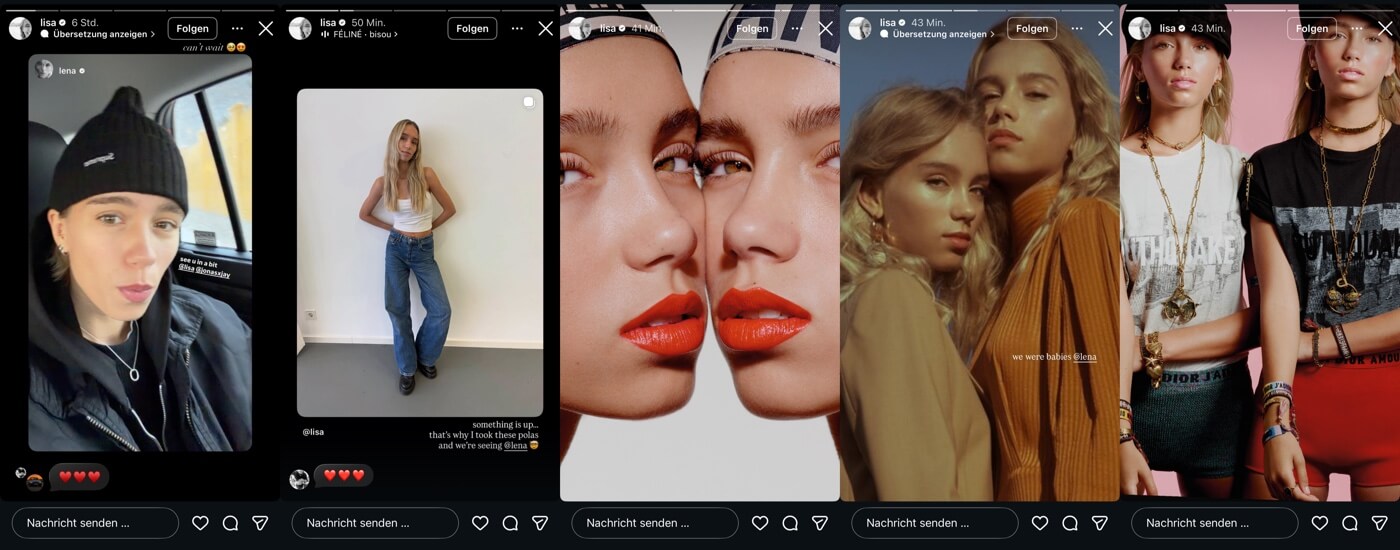Share the "we were babies" story via paper plane
Viewport: 1400px width, 550px height.
click(1100, 523)
